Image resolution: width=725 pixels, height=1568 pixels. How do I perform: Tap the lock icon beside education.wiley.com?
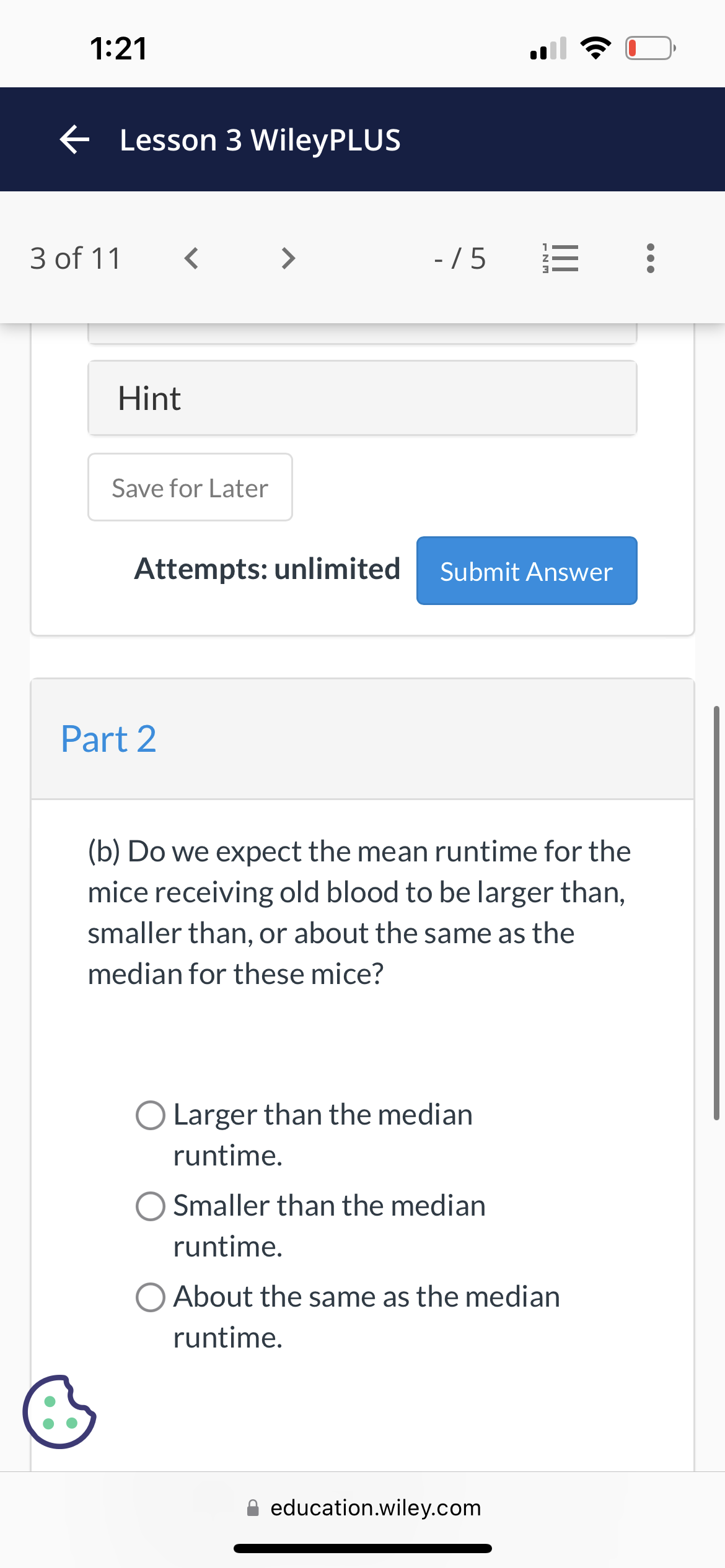pos(253,1507)
